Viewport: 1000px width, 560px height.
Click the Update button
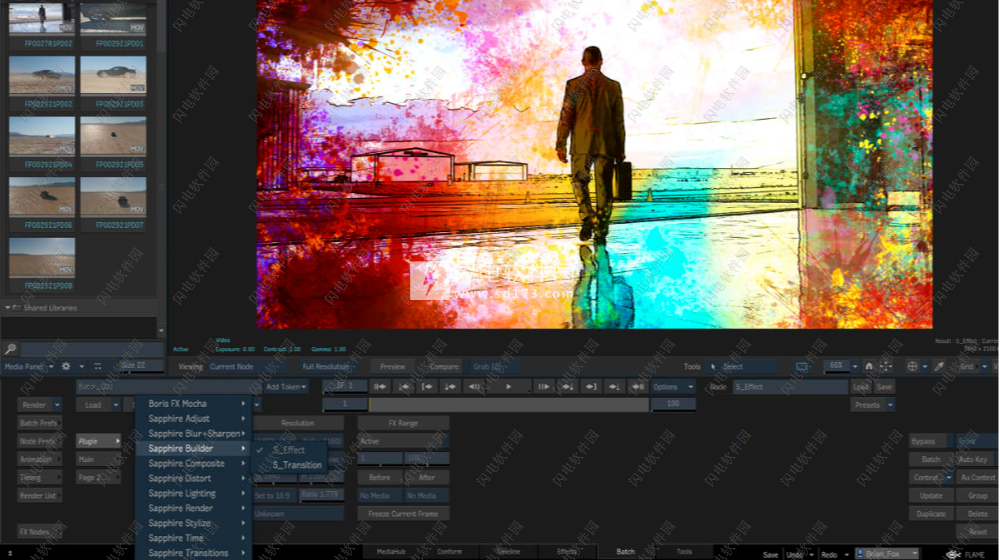point(931,496)
